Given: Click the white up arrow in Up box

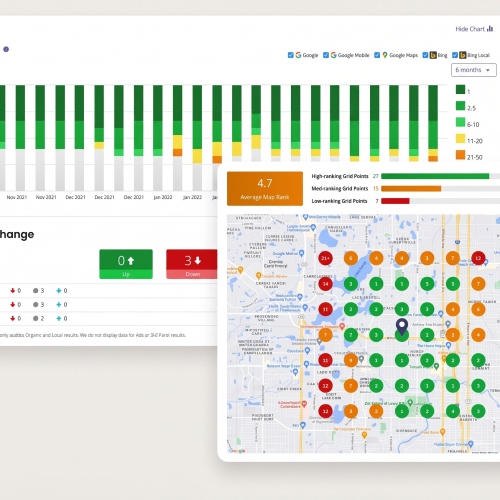Looking at the screenshot, I should (131, 261).
